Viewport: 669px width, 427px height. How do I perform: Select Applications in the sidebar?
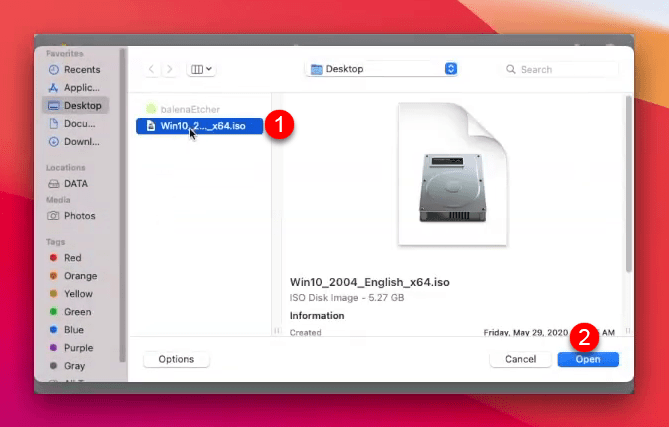point(75,87)
